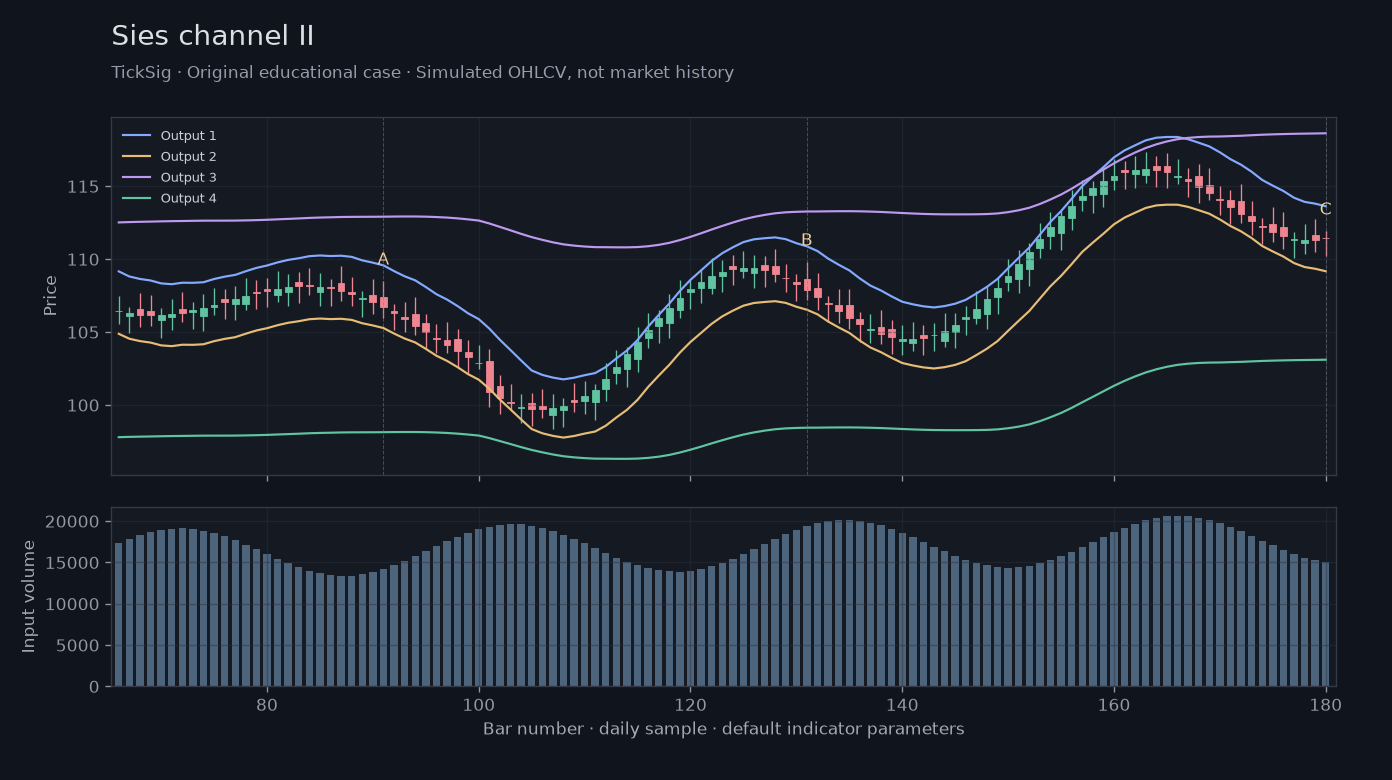Click bar number tick 180
Screen dimensions: 1392x780
click(x=1326, y=704)
